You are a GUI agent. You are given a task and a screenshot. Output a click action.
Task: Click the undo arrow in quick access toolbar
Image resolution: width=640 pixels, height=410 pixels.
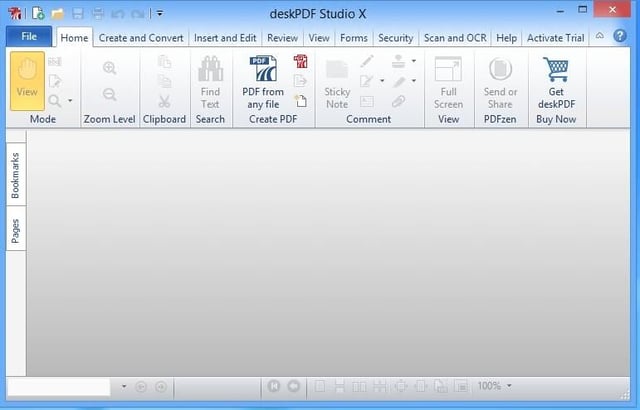click(x=118, y=14)
